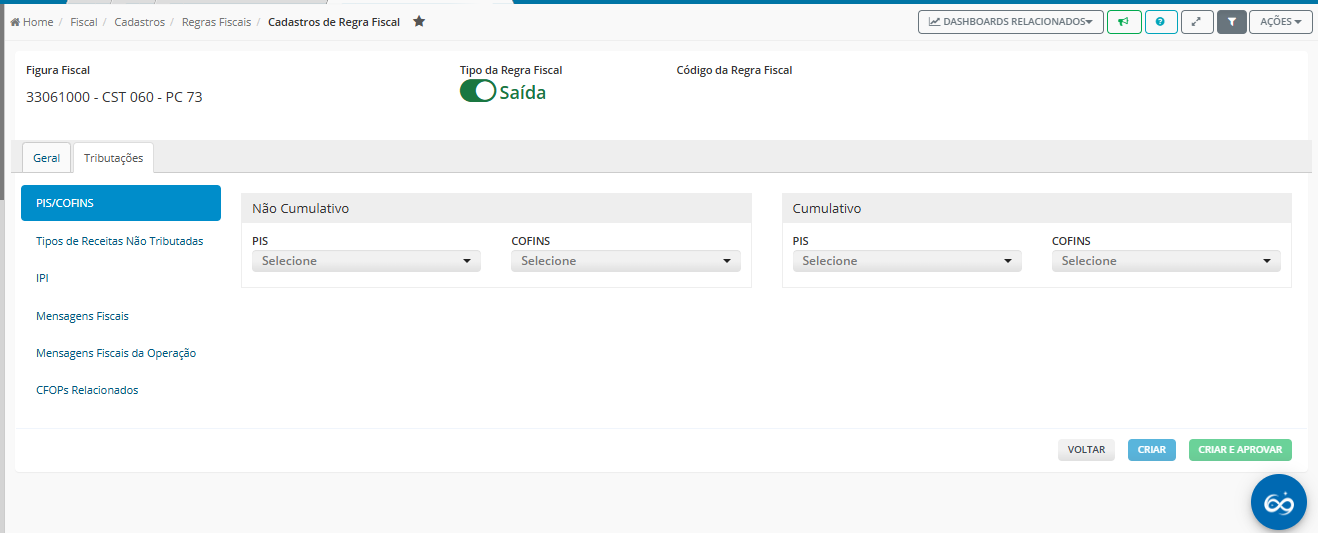
Task: Select IPI in the side menu
Action: click(42, 278)
